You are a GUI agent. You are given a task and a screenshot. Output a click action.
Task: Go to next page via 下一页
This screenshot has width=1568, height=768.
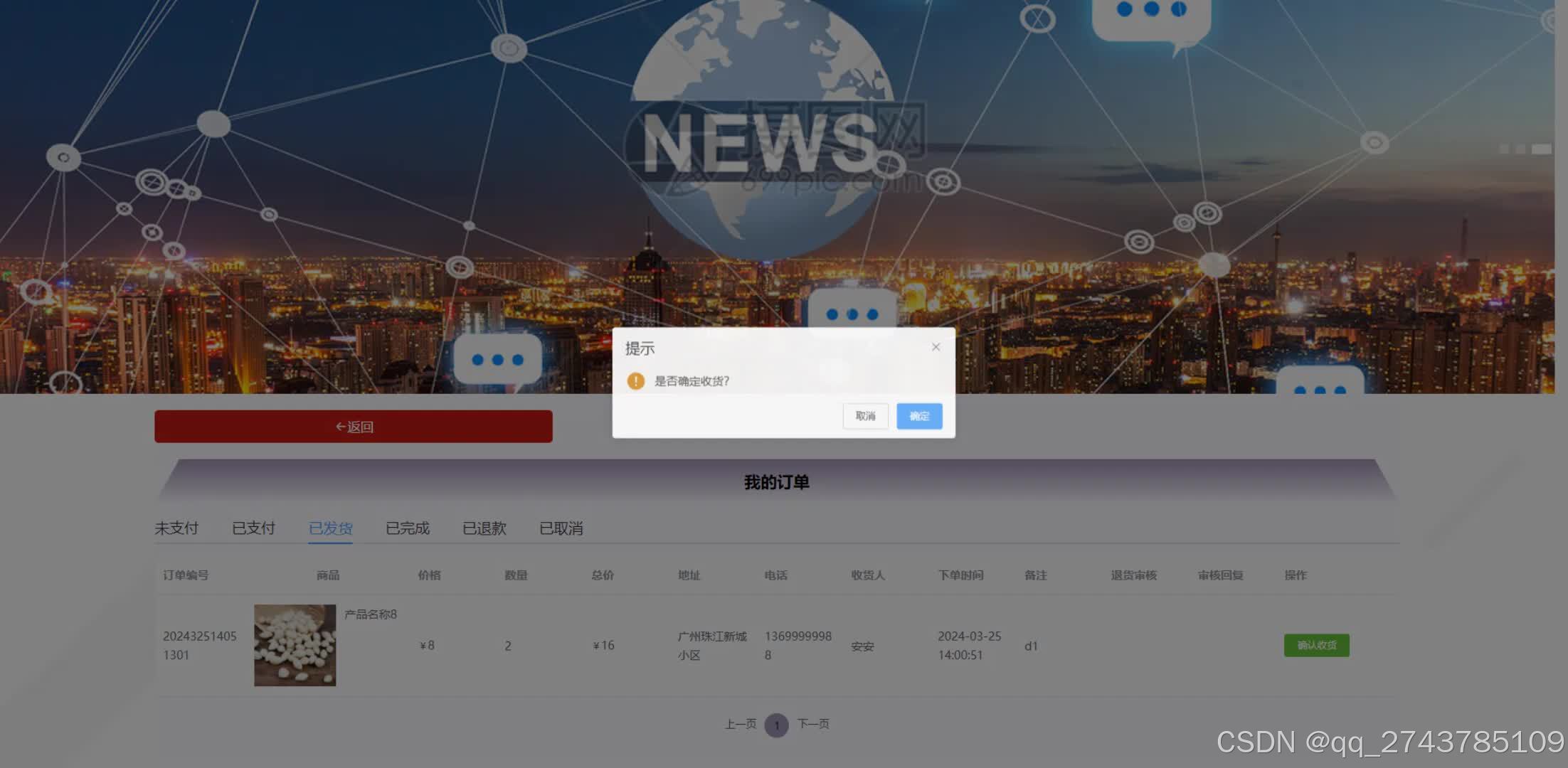pos(813,724)
